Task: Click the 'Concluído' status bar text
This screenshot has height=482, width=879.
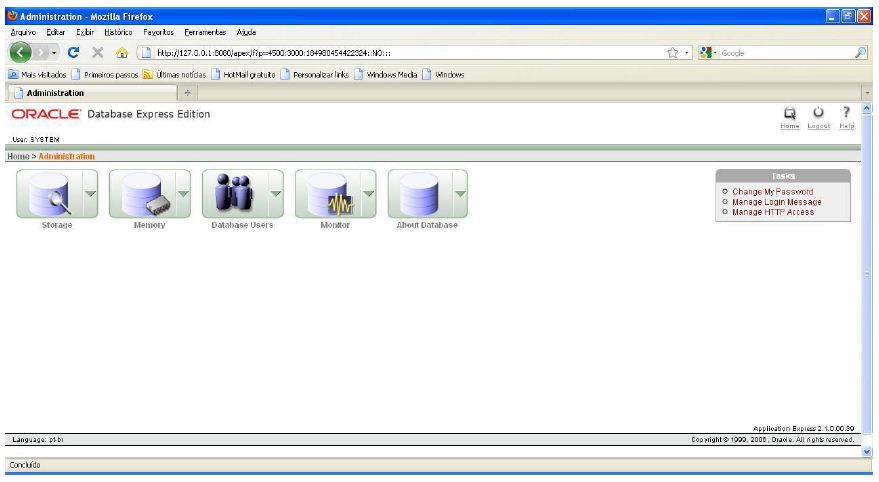Action: [x=25, y=465]
